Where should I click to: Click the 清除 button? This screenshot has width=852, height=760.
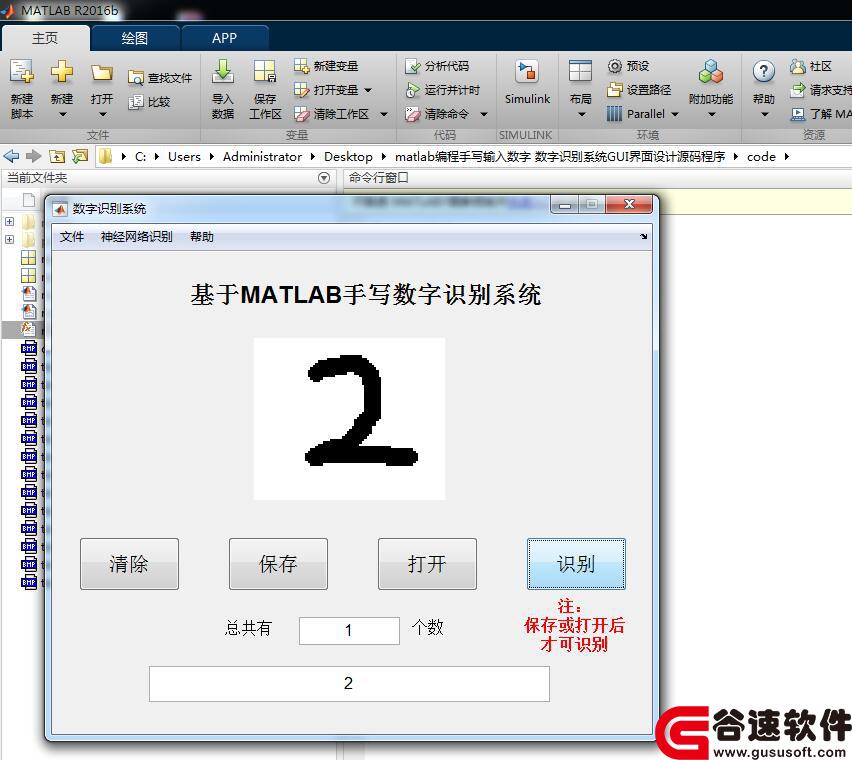click(x=129, y=564)
